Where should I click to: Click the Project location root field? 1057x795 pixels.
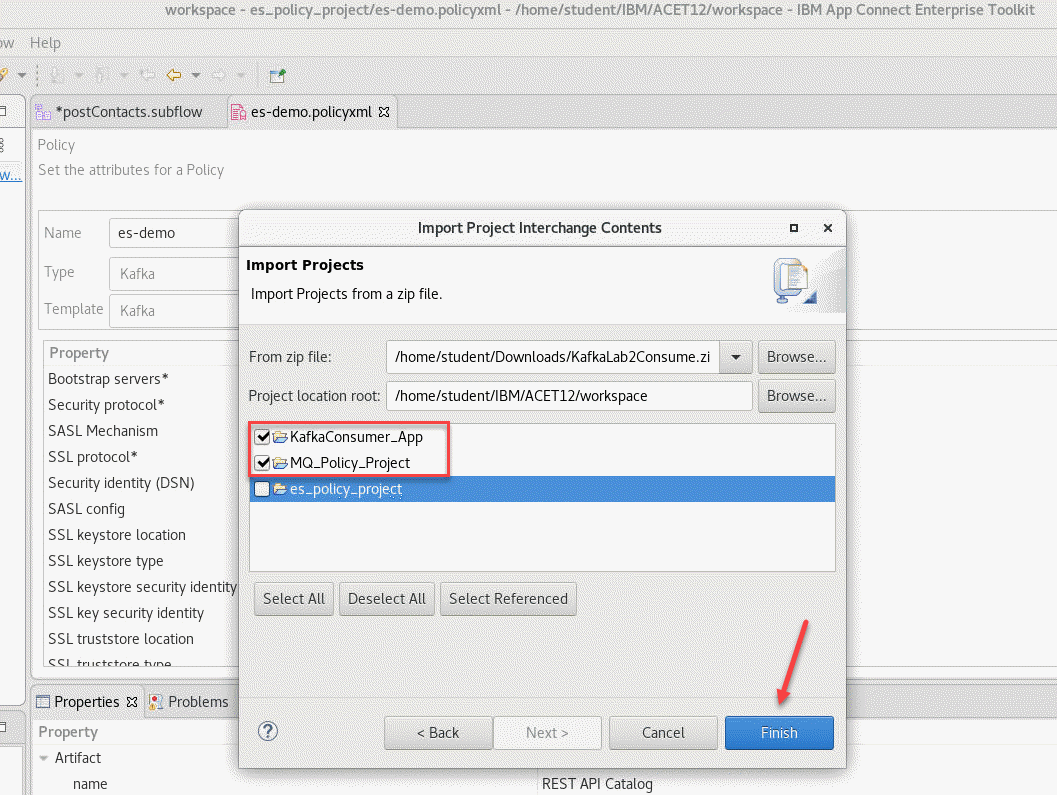[x=568, y=396]
